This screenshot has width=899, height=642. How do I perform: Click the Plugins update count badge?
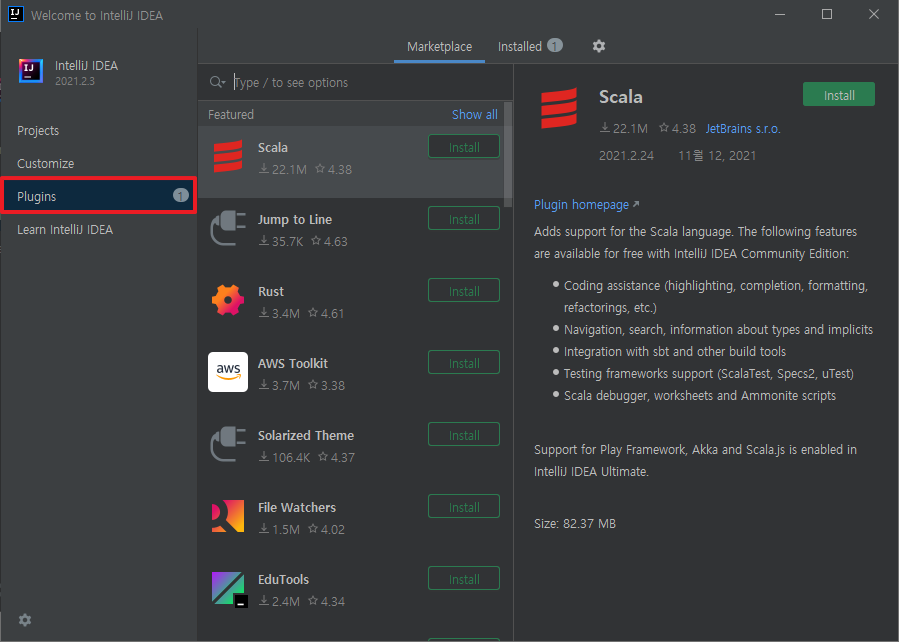181,195
